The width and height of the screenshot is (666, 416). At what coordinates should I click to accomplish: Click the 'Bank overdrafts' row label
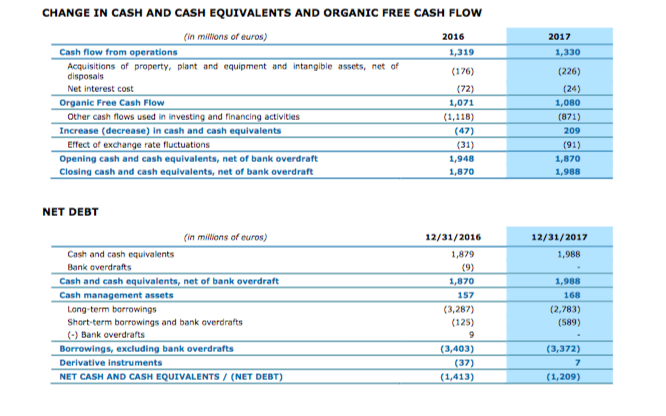[99, 267]
